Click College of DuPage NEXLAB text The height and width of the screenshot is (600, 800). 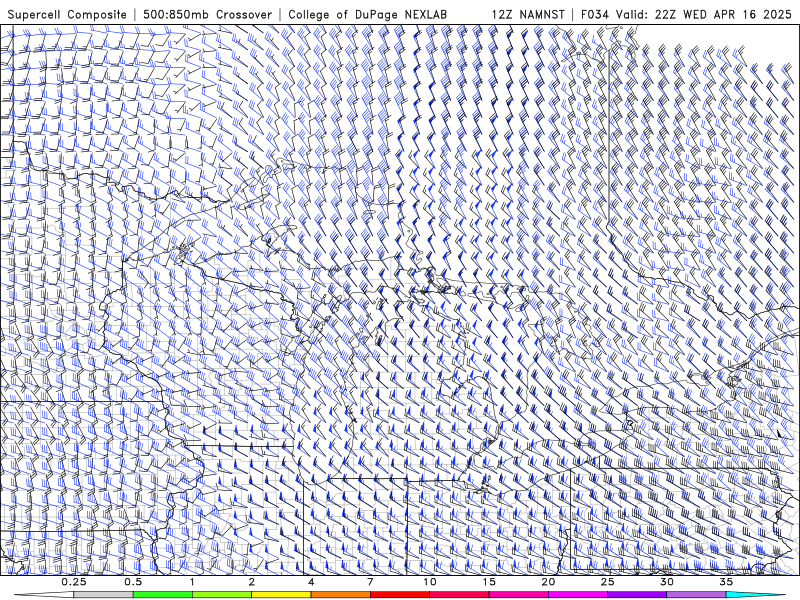367,14
